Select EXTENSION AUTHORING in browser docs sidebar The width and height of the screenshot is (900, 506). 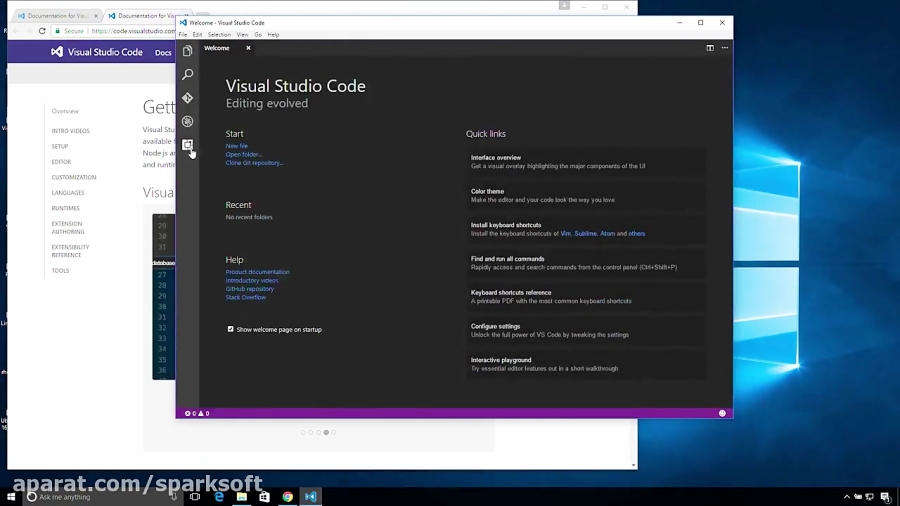coord(68,228)
